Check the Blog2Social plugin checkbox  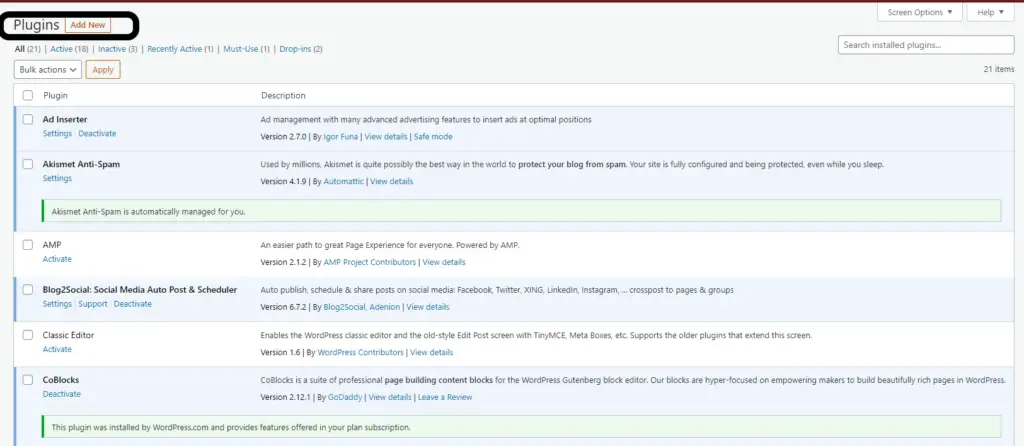click(27, 290)
